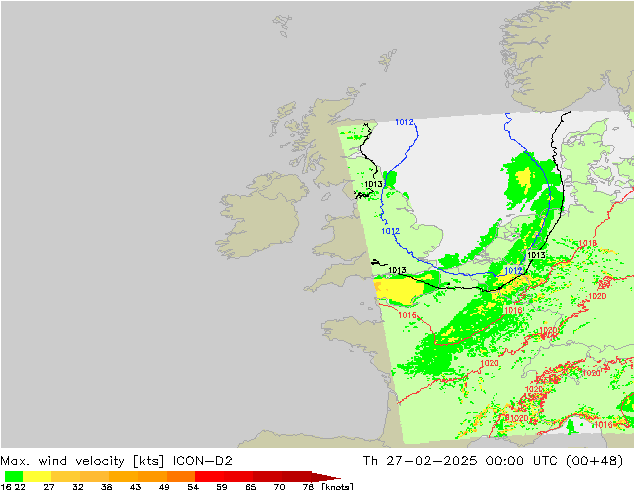
Task: Click the legend value '43'
Action: (x=135, y=486)
